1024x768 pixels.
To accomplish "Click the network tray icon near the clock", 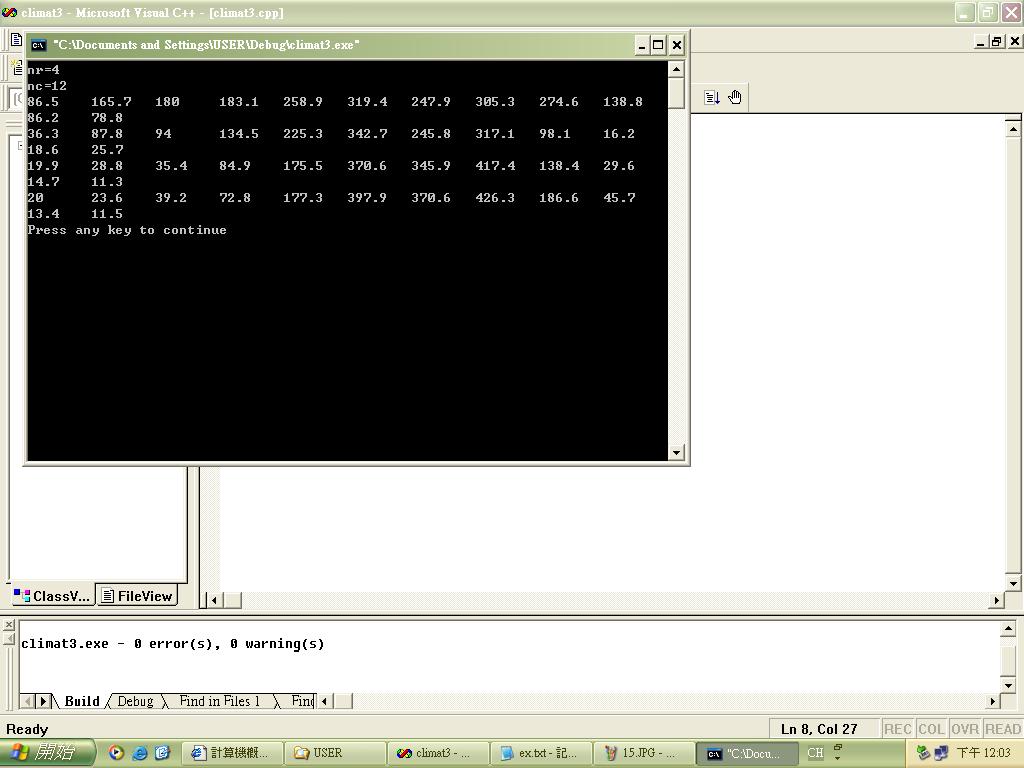I will click(940, 753).
